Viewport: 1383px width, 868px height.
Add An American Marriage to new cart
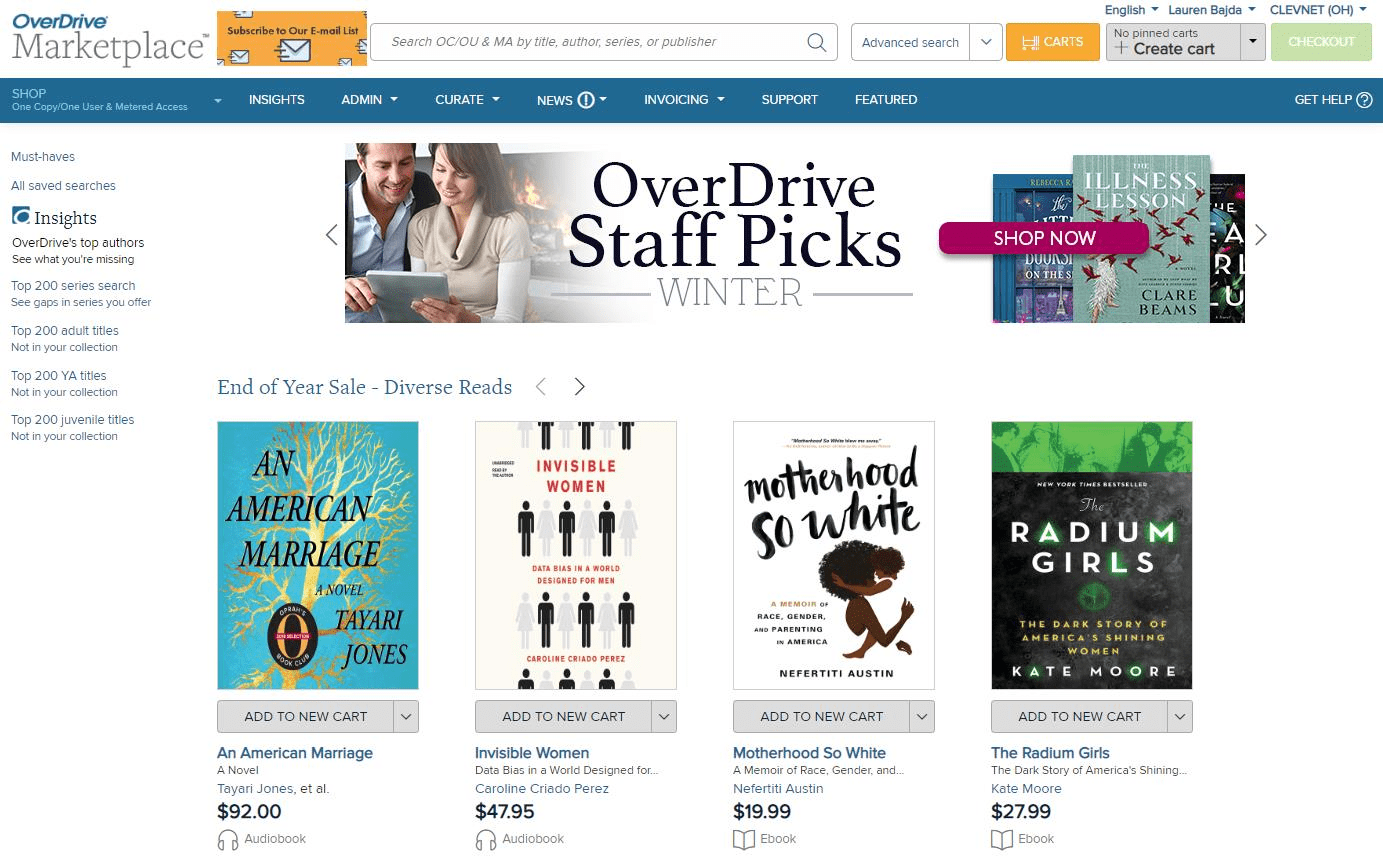[306, 716]
